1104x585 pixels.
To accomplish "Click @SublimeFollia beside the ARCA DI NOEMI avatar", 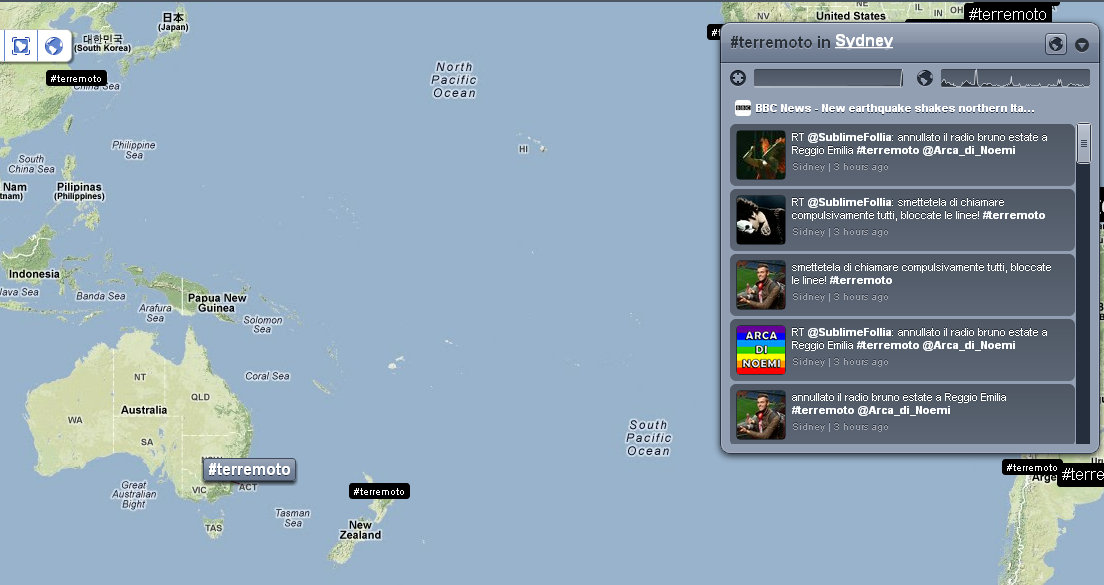I will [x=849, y=332].
